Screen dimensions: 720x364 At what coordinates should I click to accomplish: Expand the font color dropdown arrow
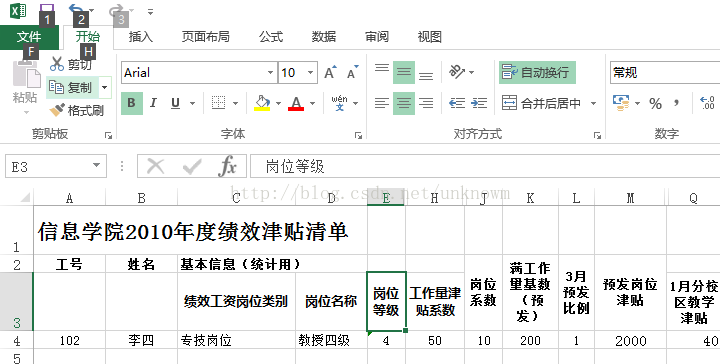[x=313, y=104]
